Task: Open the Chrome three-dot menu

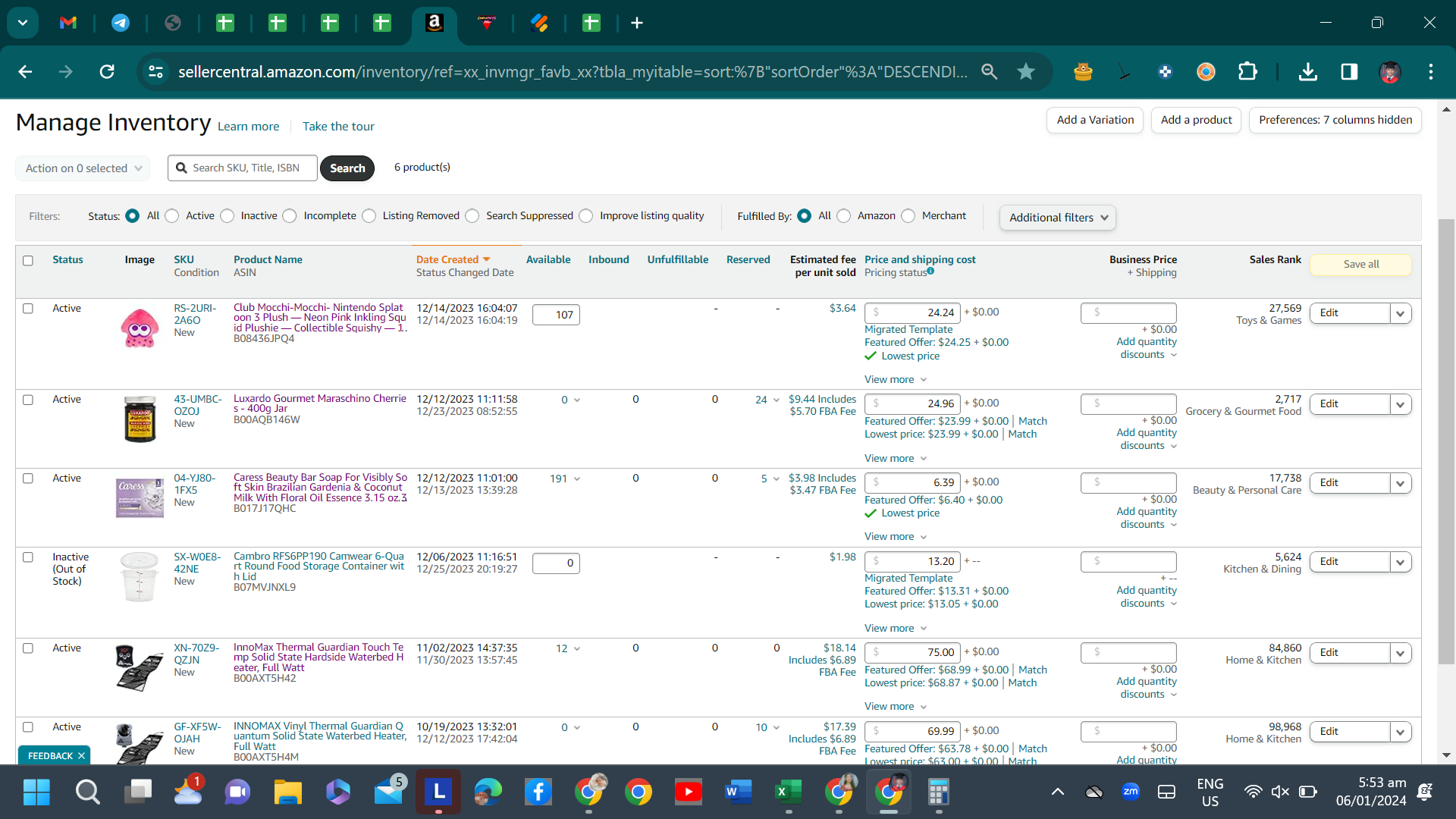Action: click(x=1431, y=71)
